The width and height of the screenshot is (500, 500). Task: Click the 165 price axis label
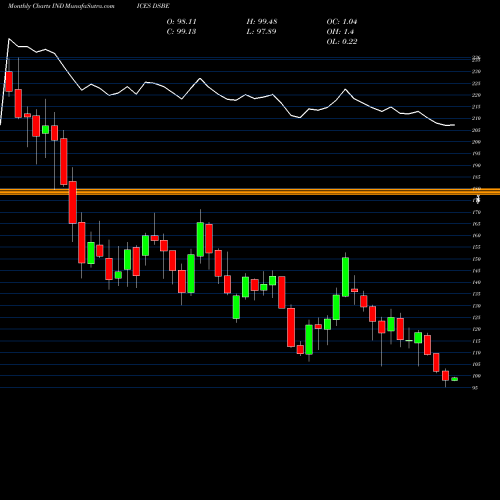(476, 224)
